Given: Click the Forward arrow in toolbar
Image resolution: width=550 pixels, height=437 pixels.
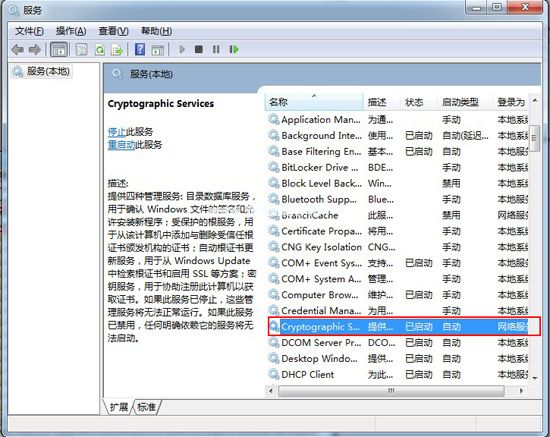Looking at the screenshot, I should point(34,50).
